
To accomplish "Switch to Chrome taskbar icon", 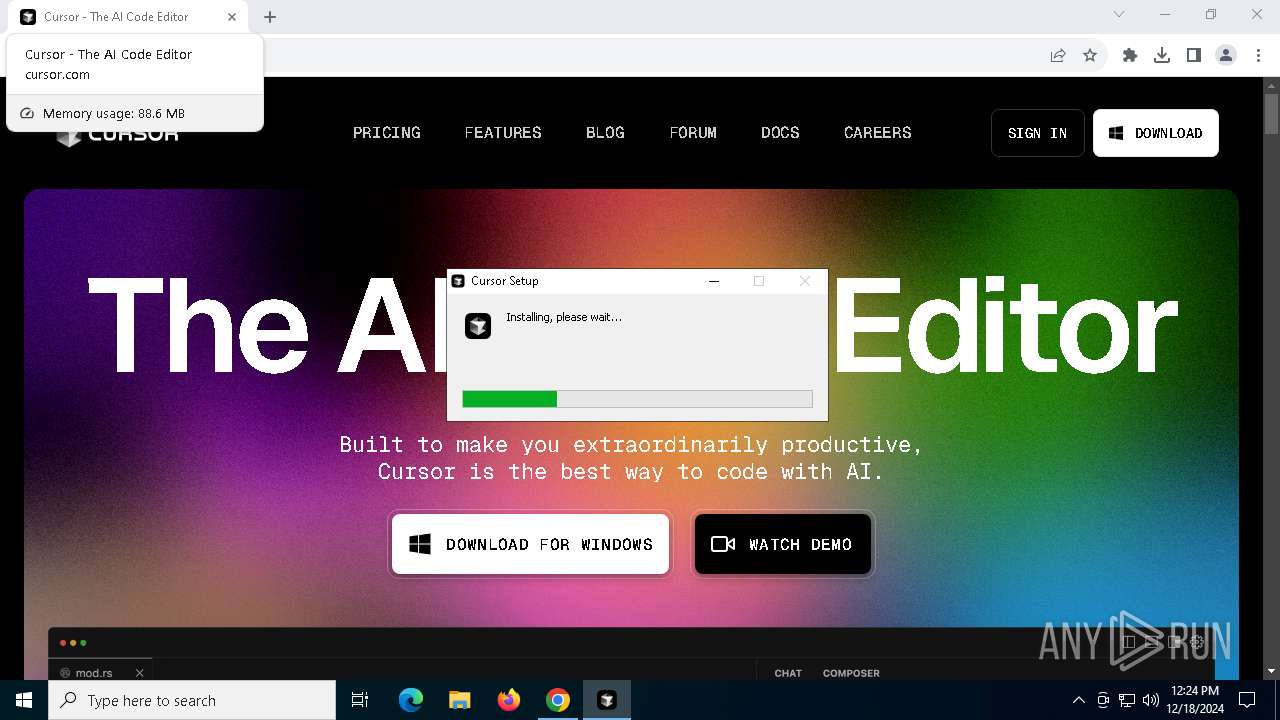I will pos(558,700).
